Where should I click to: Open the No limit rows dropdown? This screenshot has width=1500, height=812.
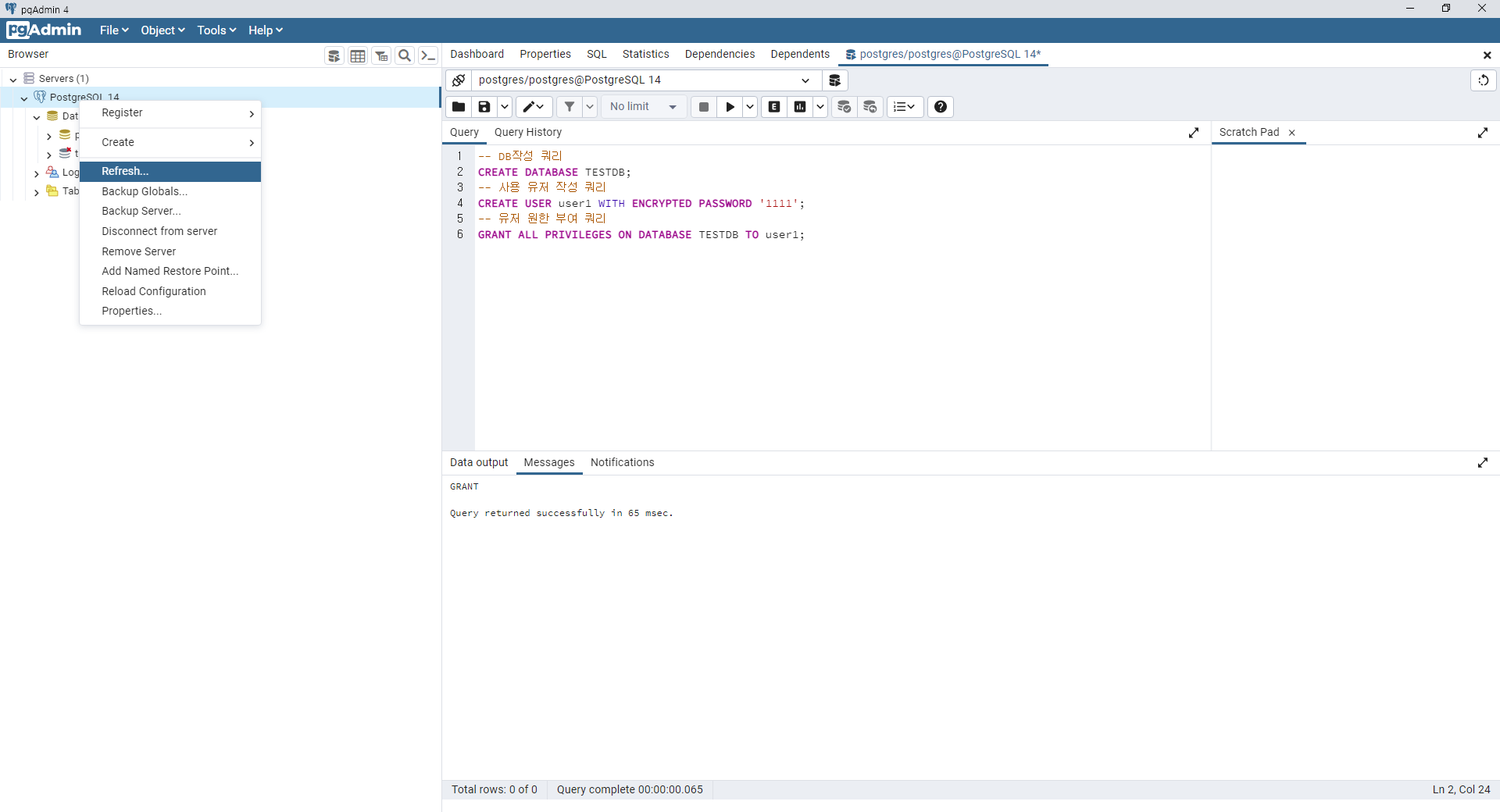point(644,107)
